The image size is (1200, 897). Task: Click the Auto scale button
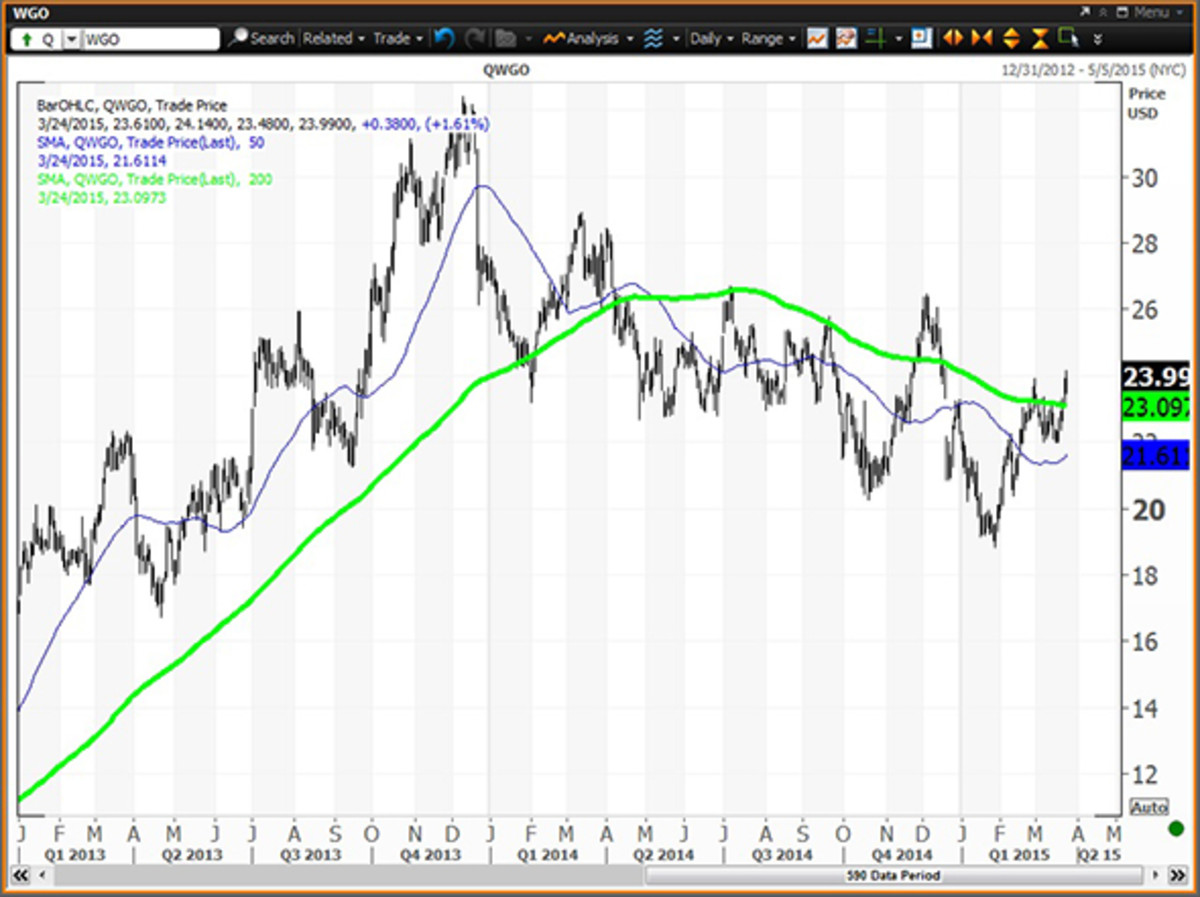[1148, 807]
